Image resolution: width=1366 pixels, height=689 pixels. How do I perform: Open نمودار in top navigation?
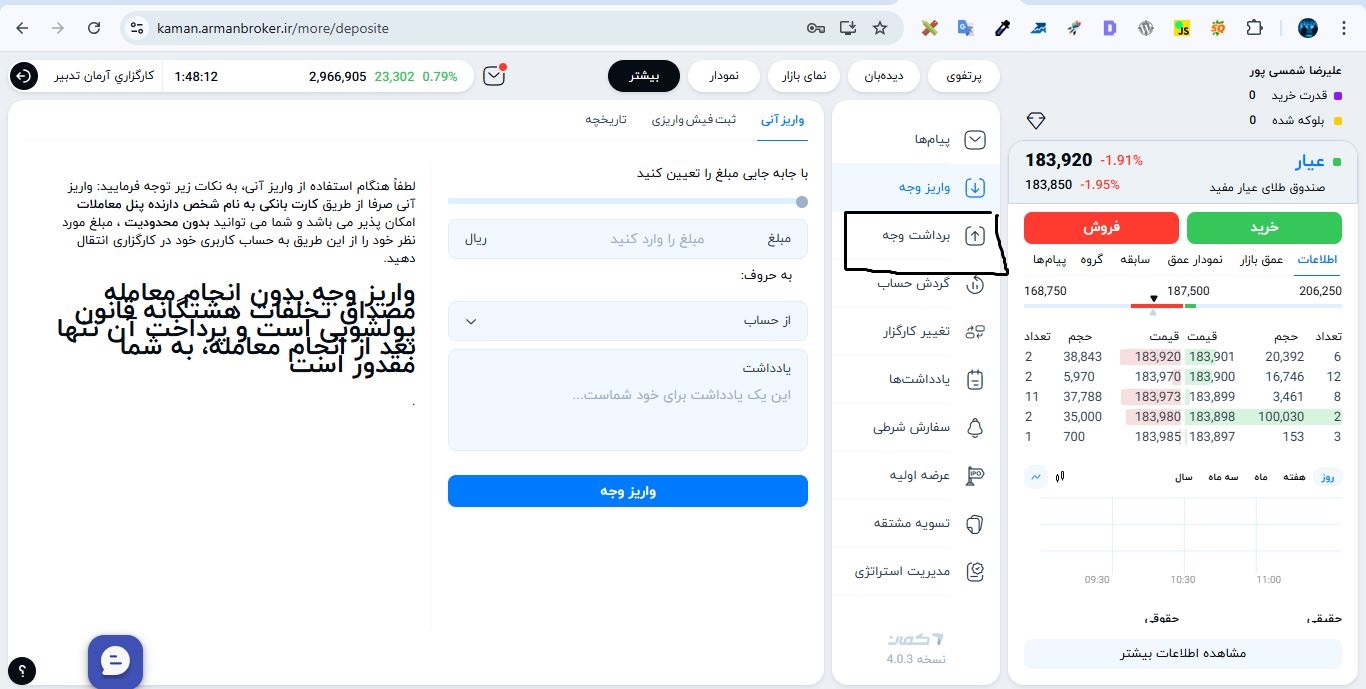tap(724, 76)
